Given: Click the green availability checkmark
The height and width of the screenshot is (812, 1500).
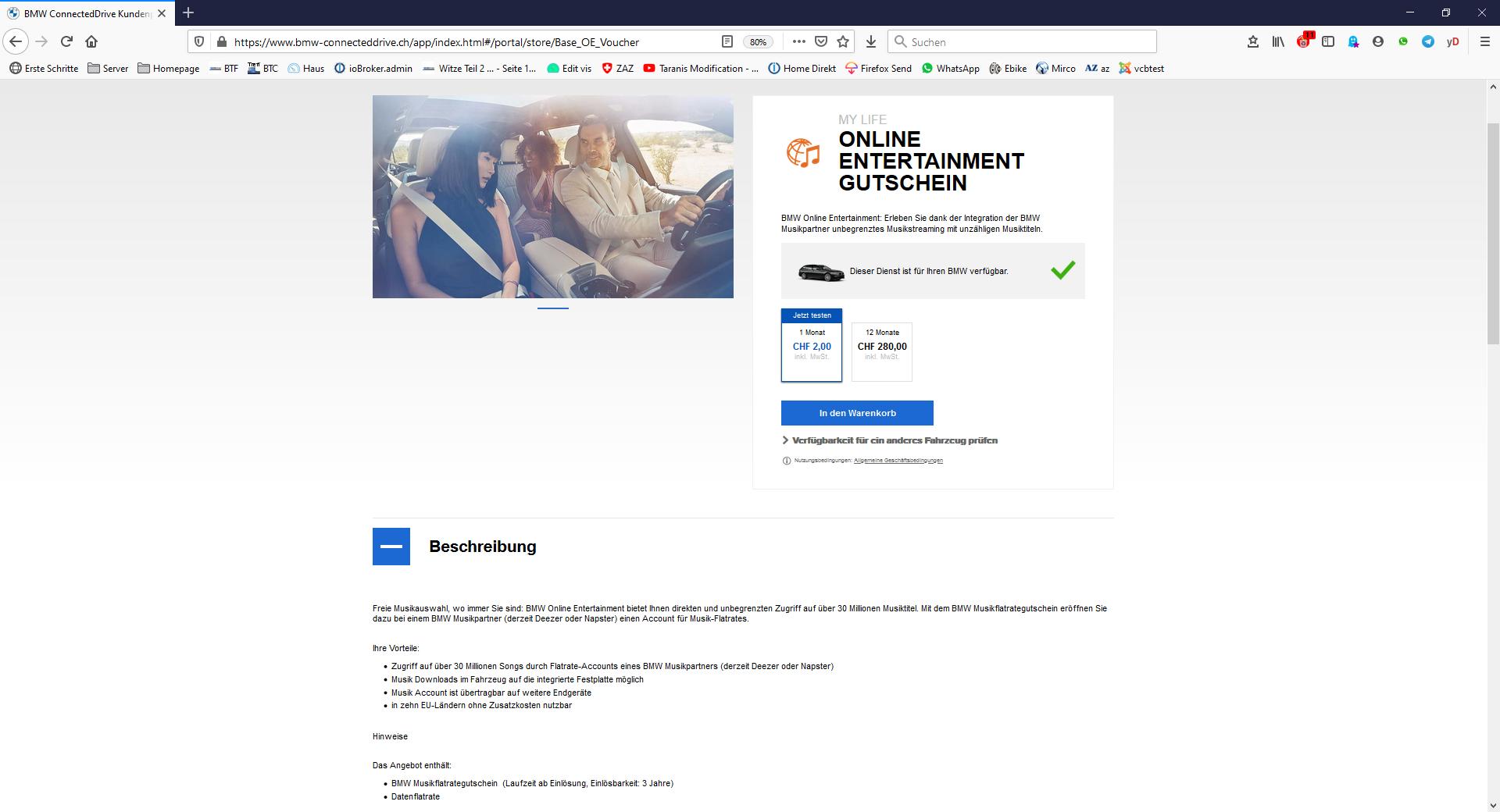Looking at the screenshot, I should coord(1062,270).
